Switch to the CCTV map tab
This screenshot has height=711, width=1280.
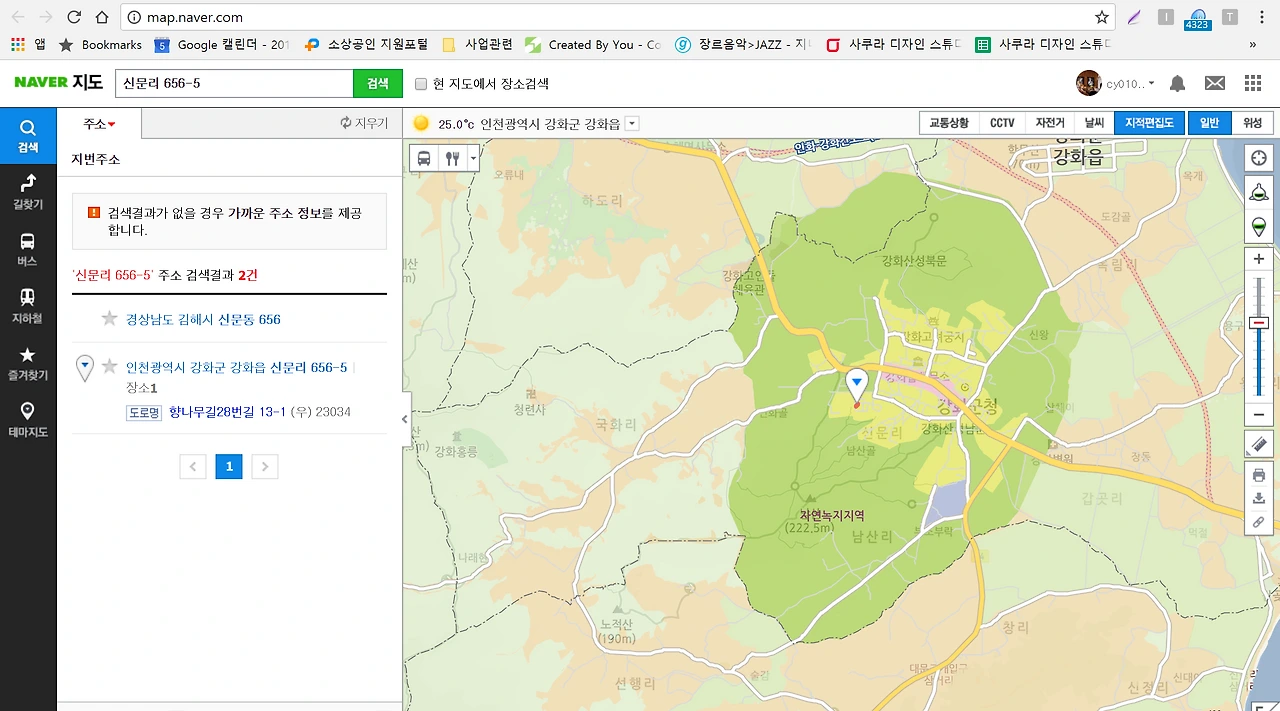point(1002,122)
